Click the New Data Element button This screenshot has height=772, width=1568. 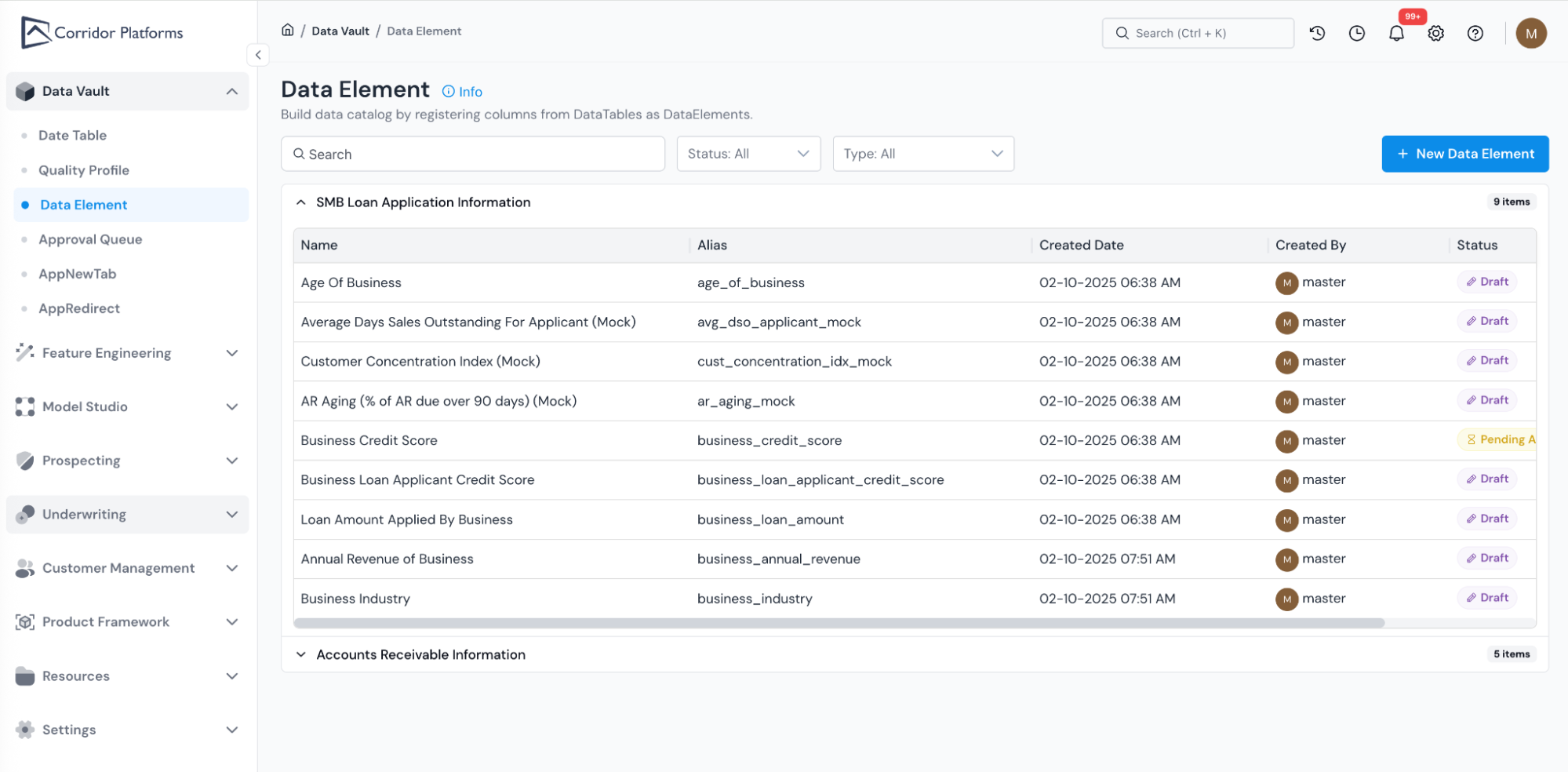pos(1464,154)
